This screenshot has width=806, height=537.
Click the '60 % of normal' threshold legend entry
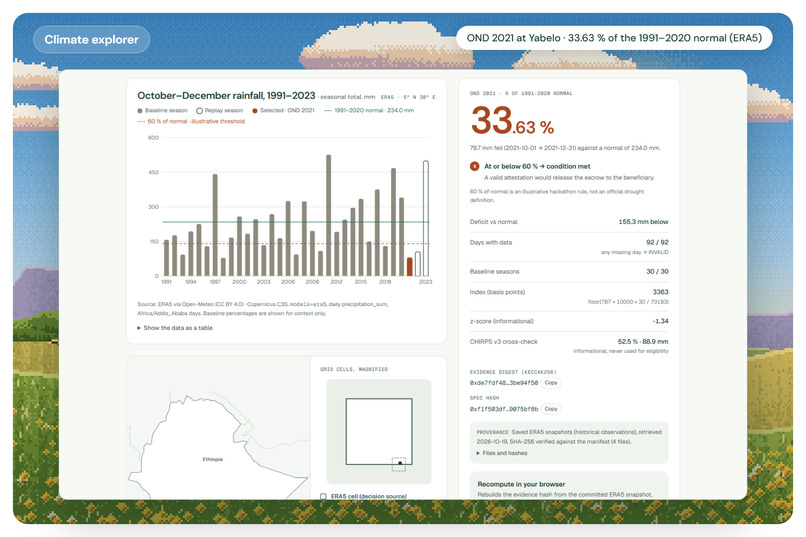(x=191, y=122)
